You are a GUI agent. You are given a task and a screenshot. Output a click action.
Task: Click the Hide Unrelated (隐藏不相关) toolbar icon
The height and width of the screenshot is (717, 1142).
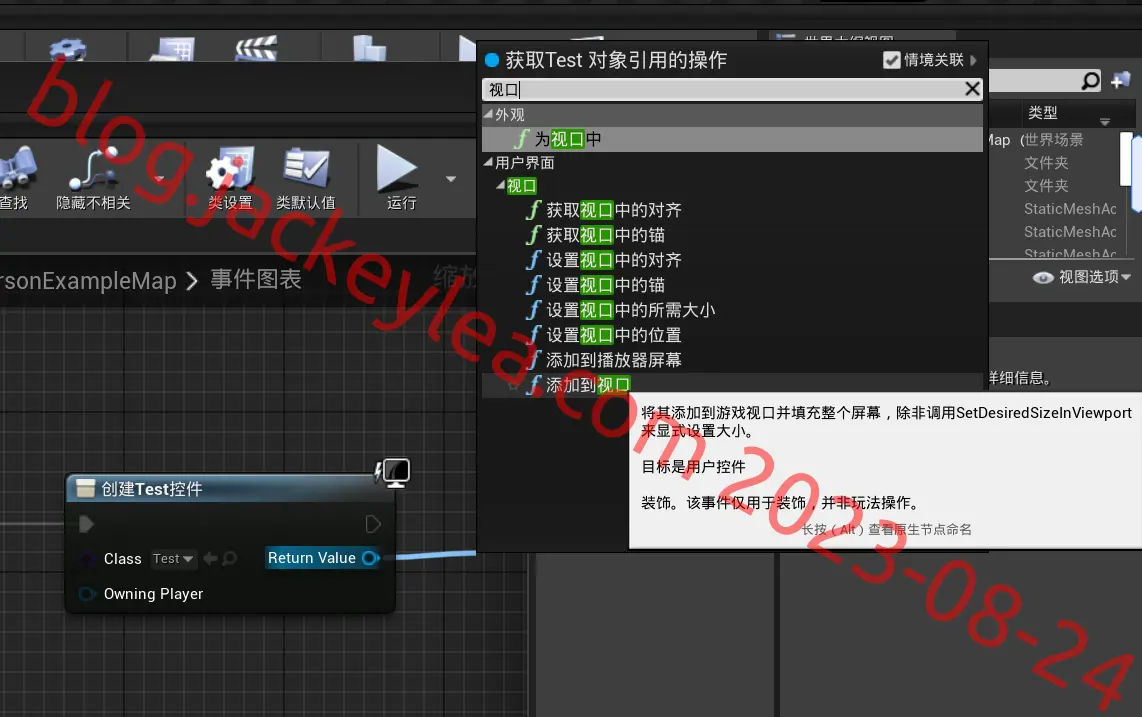92,169
